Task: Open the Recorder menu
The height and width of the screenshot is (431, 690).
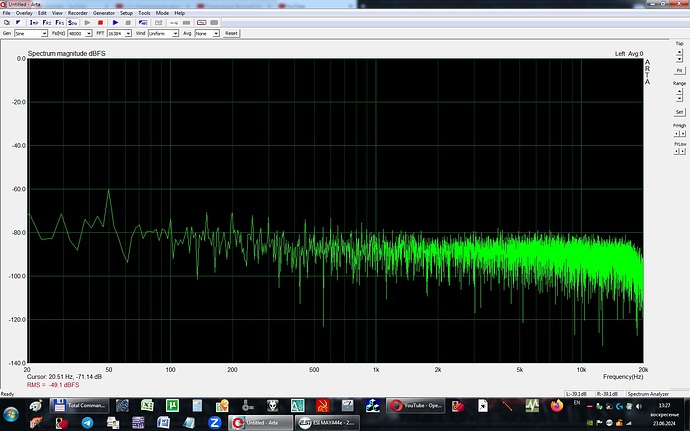Action: pos(78,13)
